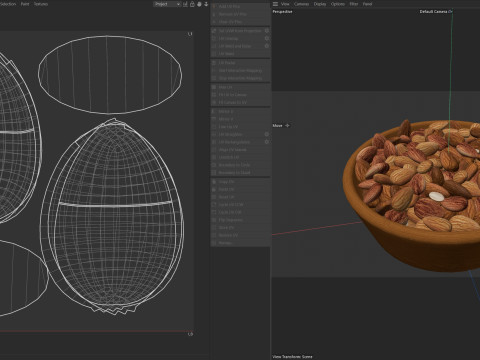Open the viewport Cameras menu
Image resolution: width=480 pixels, height=360 pixels.
point(301,4)
